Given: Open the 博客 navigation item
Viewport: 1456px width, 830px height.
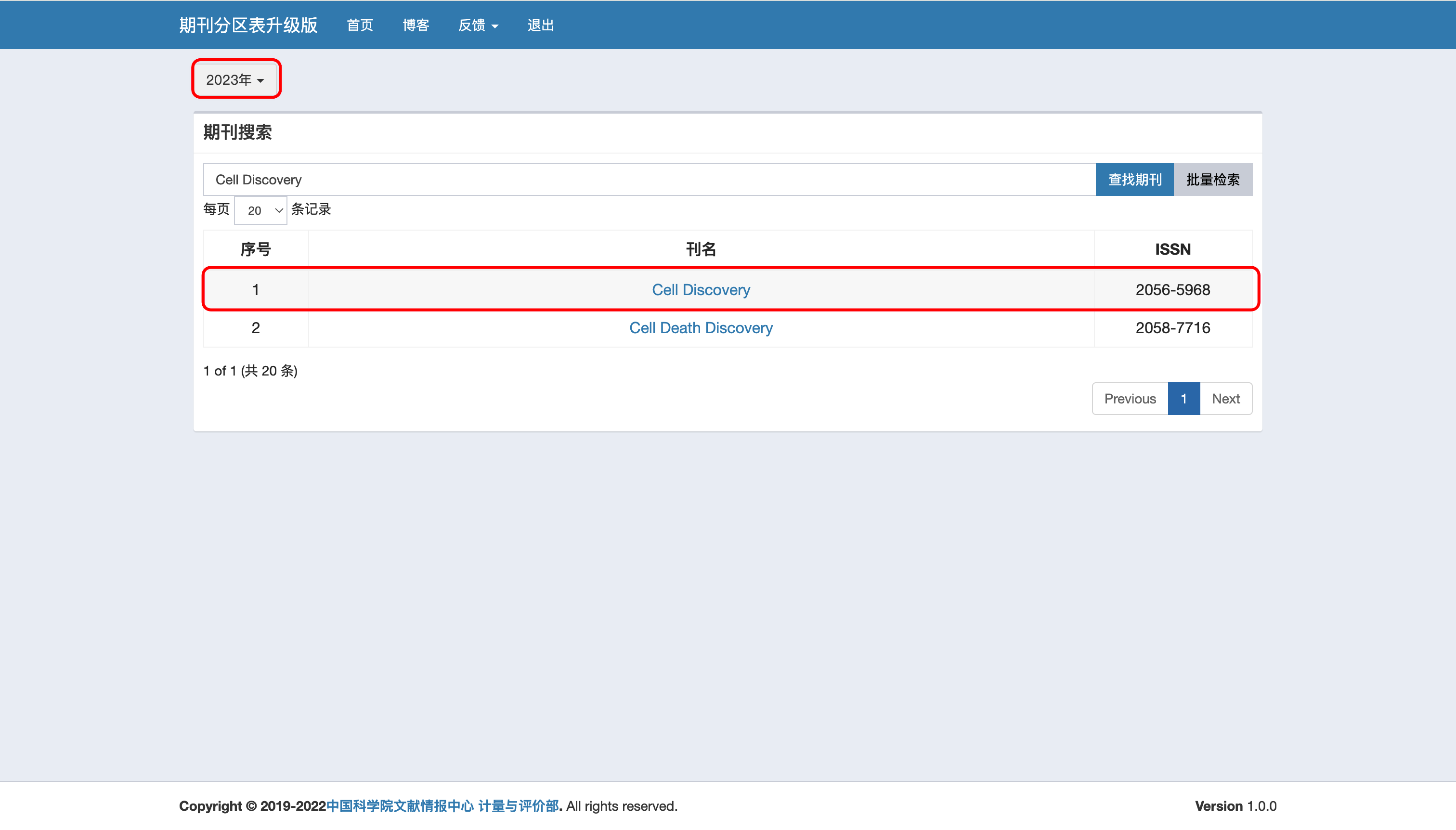Looking at the screenshot, I should click(416, 26).
